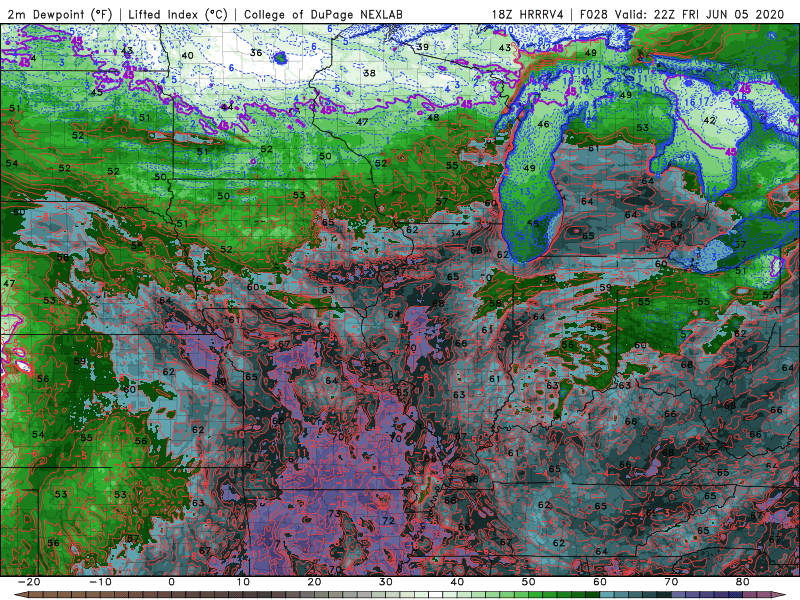This screenshot has width=800, height=600.
Task: Click the '42' dewpoint value over Lake Huron
Action: (709, 120)
